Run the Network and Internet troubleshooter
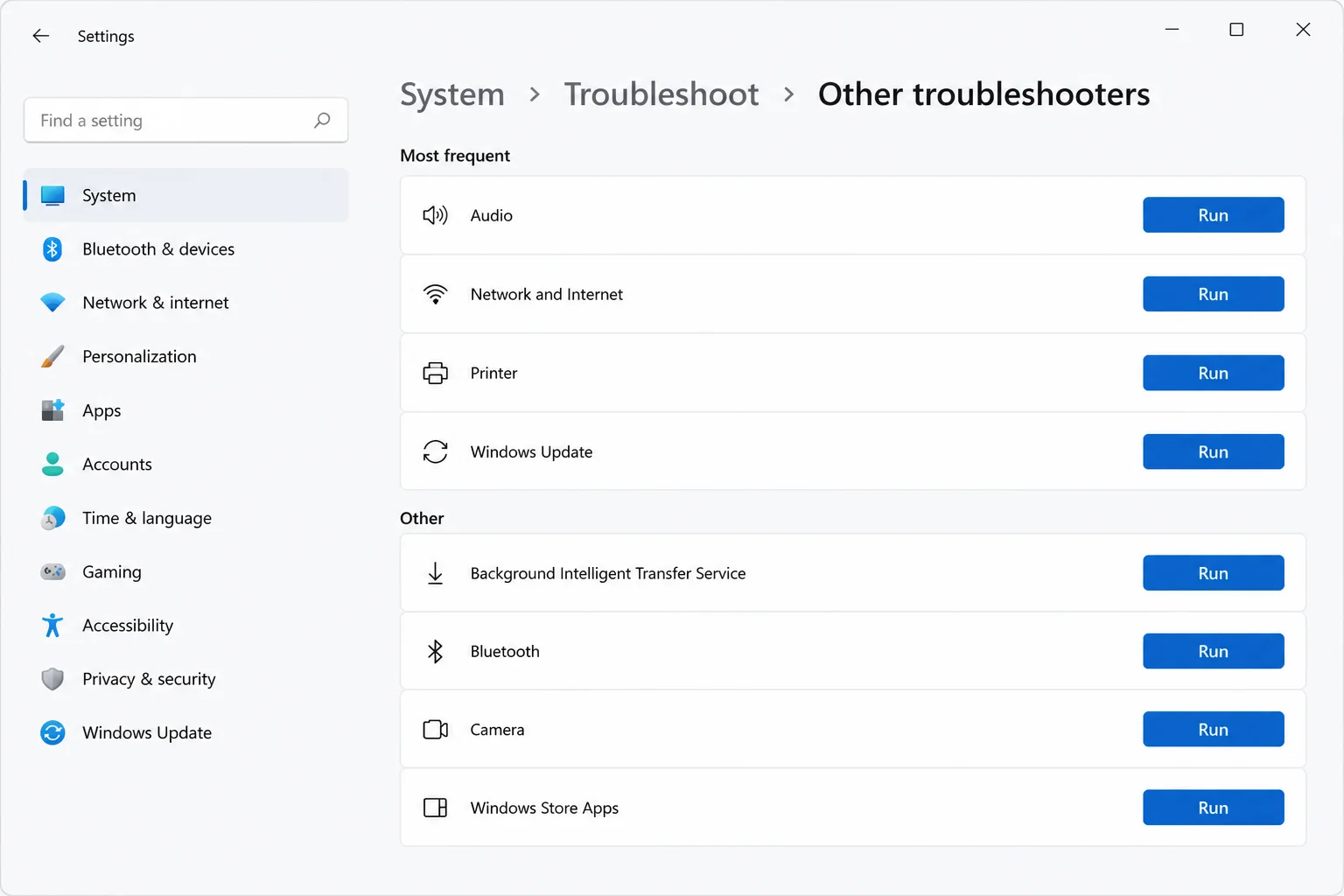The width and height of the screenshot is (1344, 896). point(1213,294)
